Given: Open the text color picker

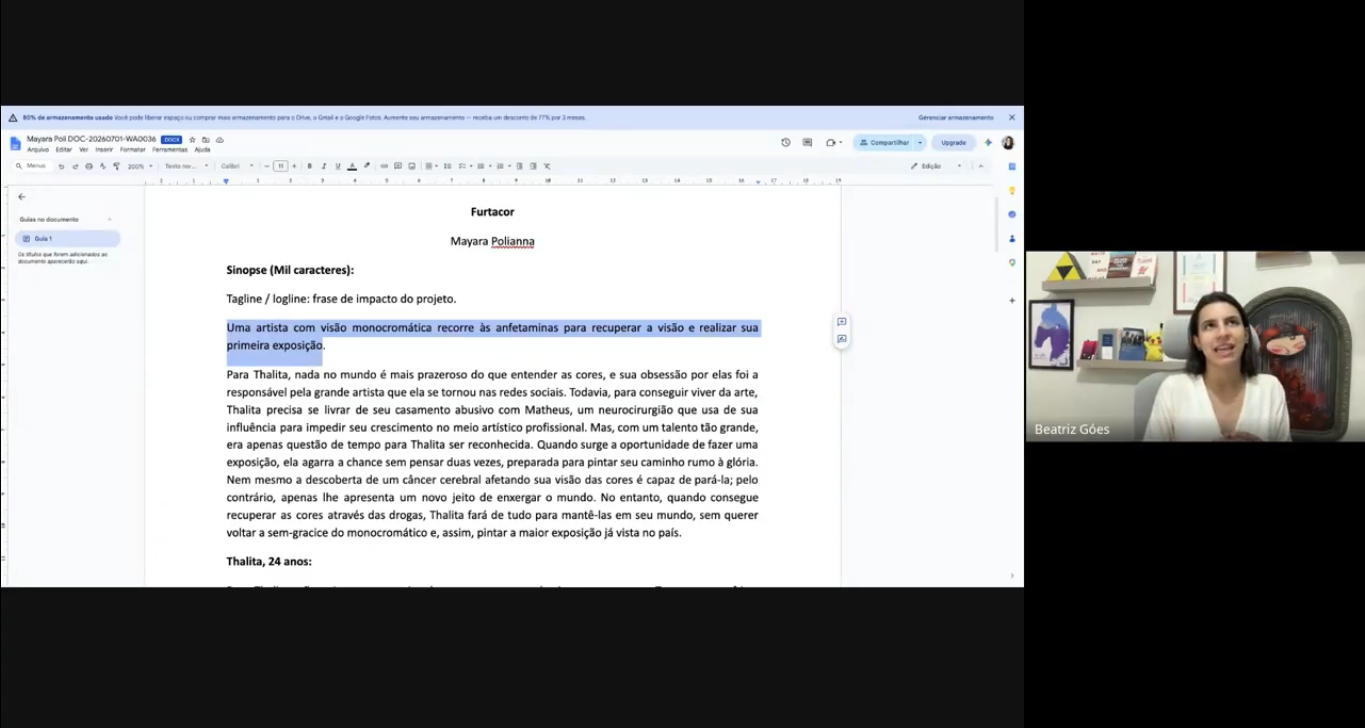Looking at the screenshot, I should coord(352,166).
